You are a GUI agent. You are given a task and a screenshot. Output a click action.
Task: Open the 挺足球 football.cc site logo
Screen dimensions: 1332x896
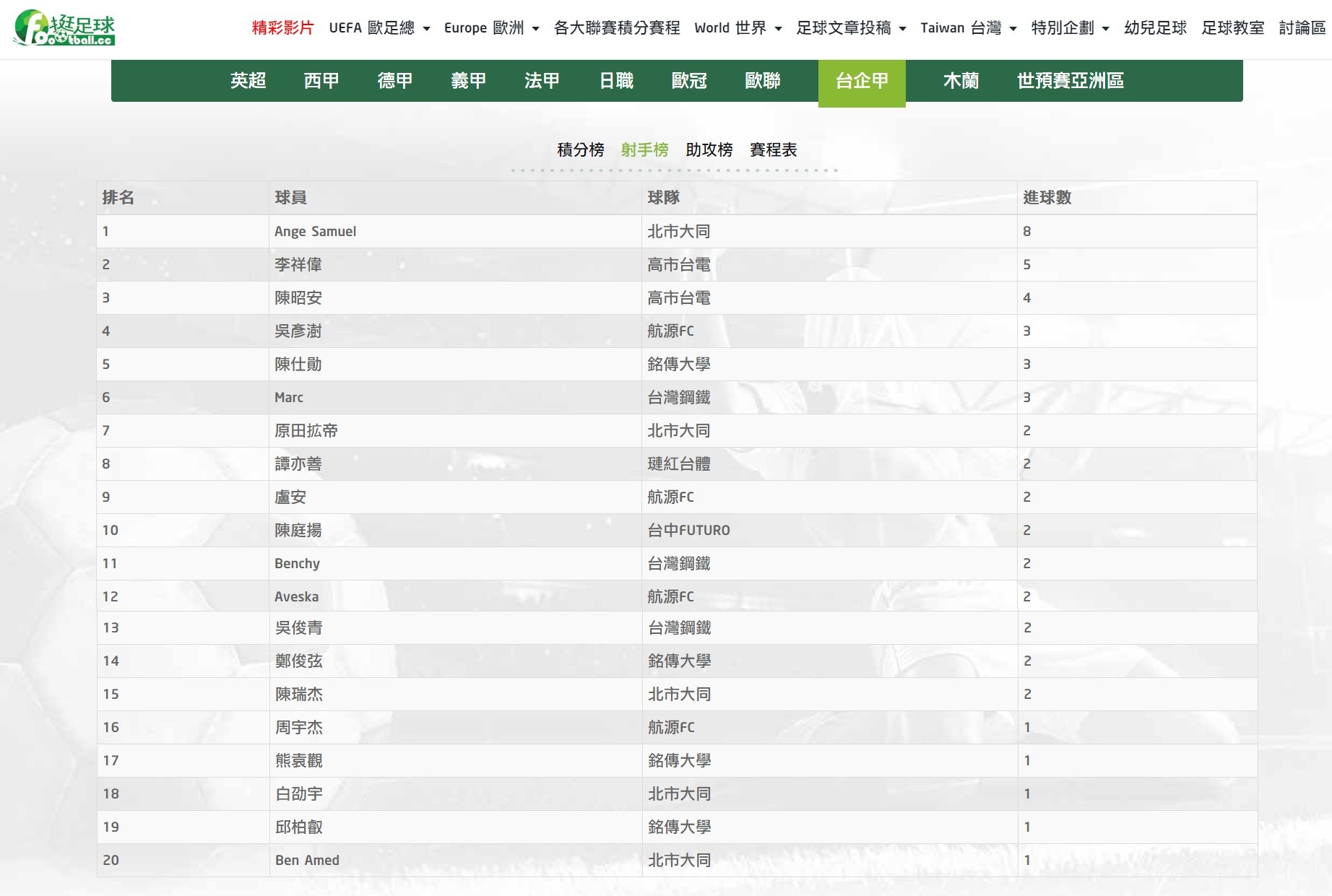64,28
